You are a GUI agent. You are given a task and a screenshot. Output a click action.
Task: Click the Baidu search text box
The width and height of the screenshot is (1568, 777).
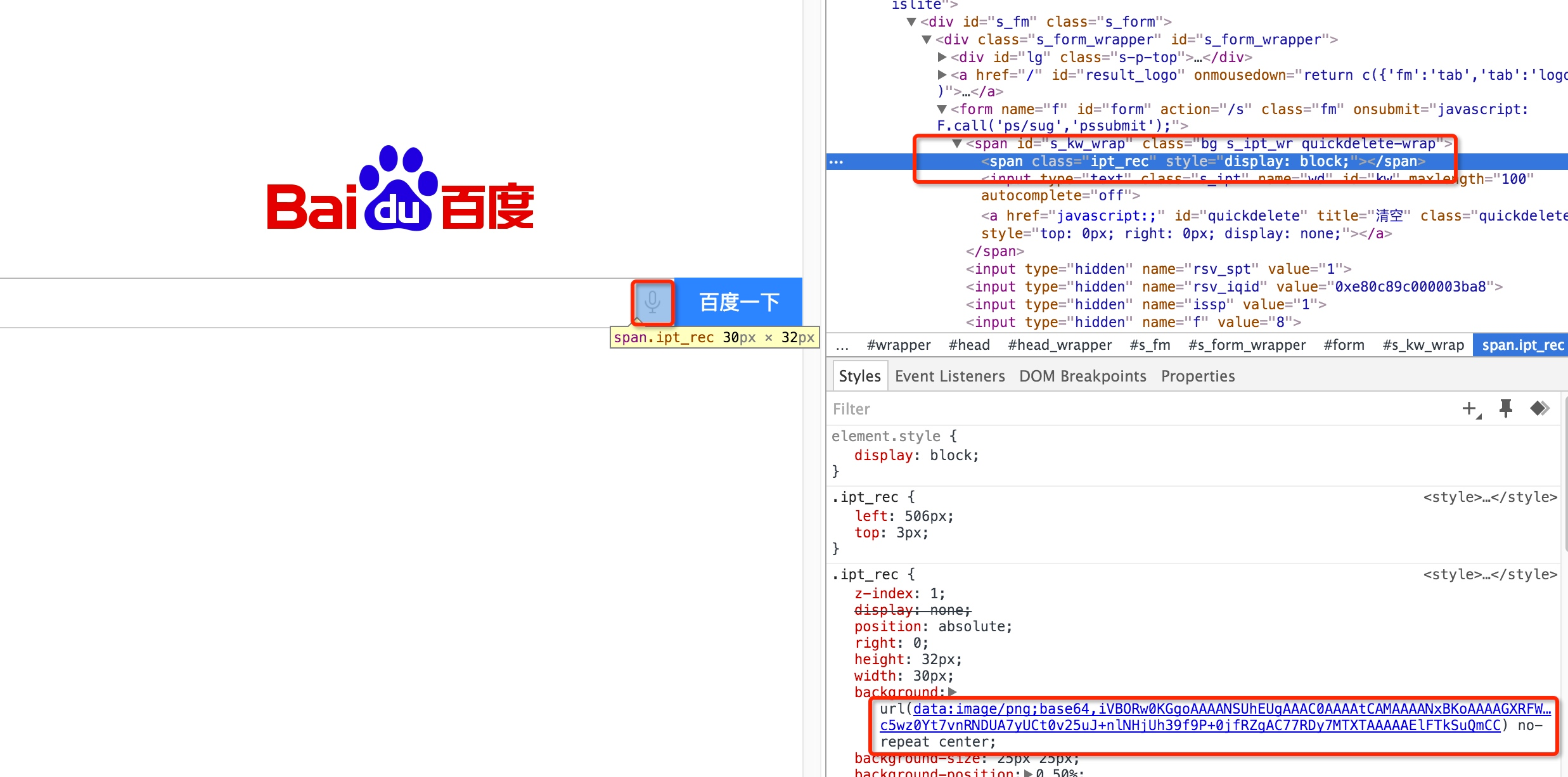(x=317, y=303)
